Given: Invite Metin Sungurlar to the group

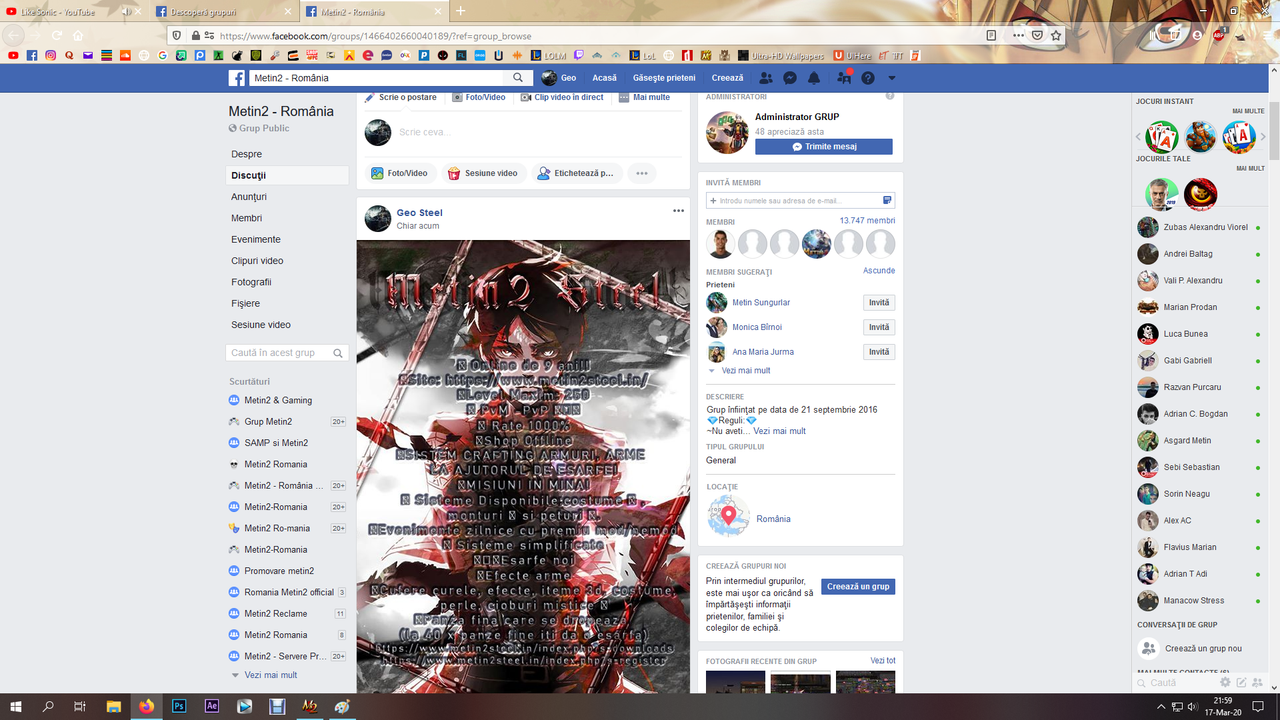Looking at the screenshot, I should tap(879, 302).
